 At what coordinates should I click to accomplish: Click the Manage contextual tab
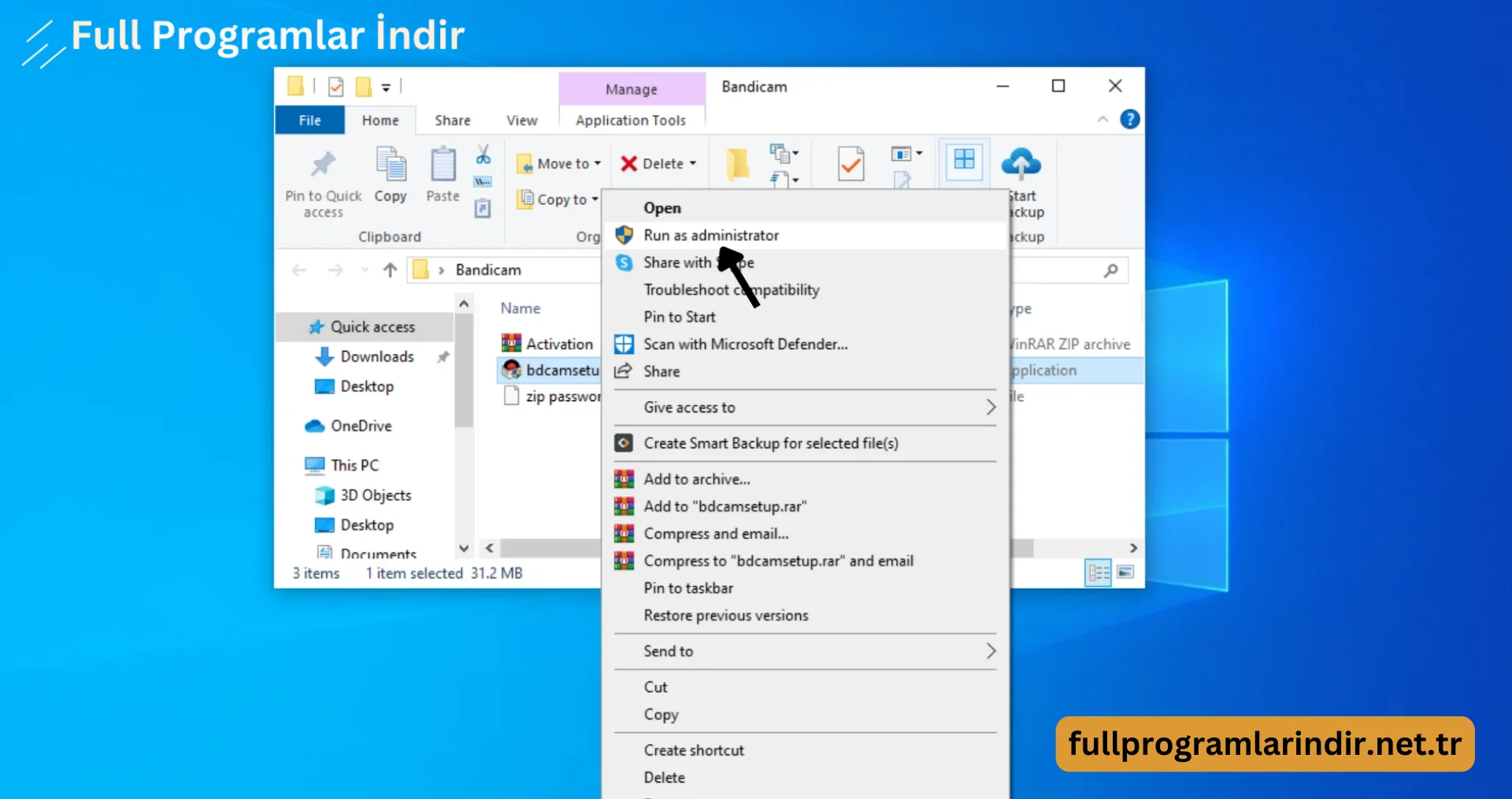tap(632, 89)
